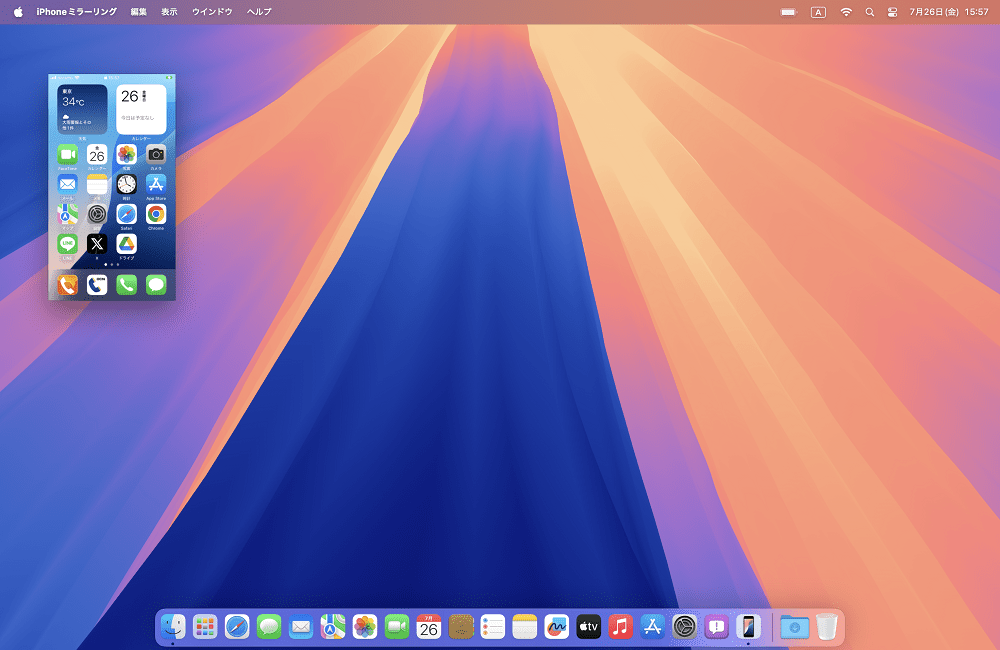Image resolution: width=1000 pixels, height=650 pixels.
Task: Launch Music from the Mac Dock
Action: click(x=621, y=627)
